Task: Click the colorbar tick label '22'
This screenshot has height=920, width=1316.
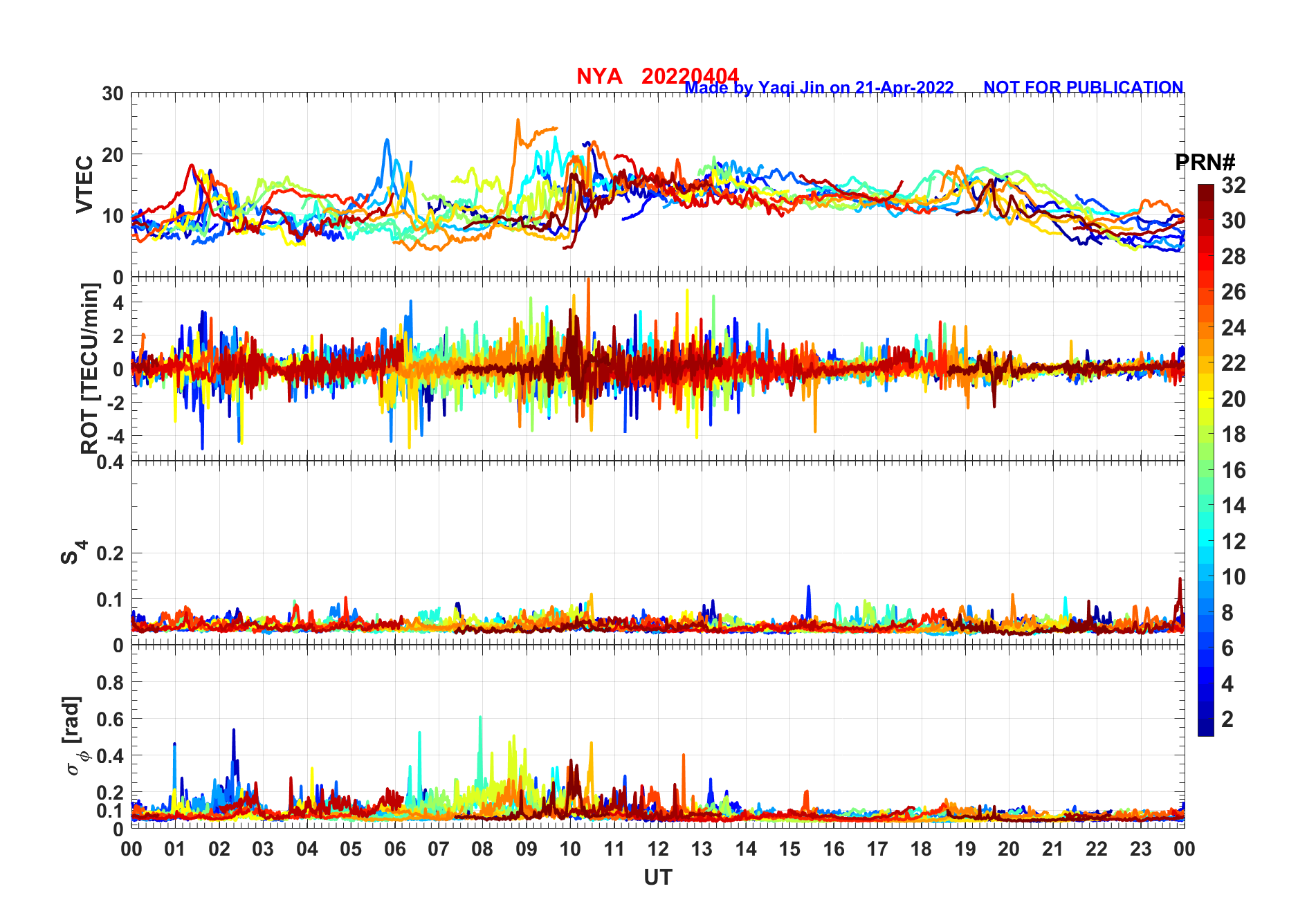Action: pyautogui.click(x=1233, y=363)
